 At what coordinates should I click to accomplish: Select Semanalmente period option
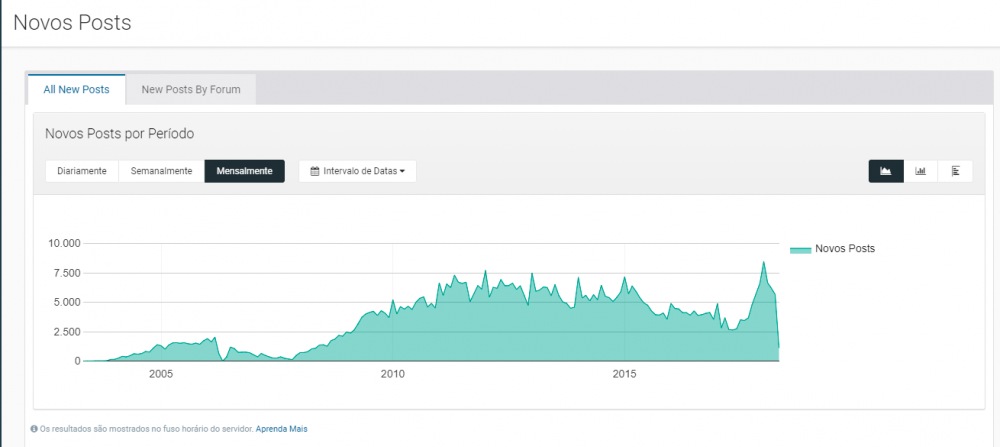[161, 171]
